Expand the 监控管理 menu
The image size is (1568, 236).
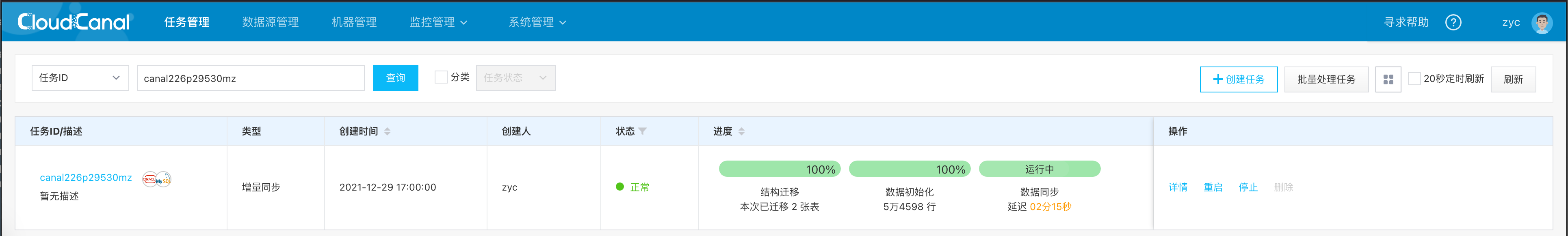click(x=438, y=23)
